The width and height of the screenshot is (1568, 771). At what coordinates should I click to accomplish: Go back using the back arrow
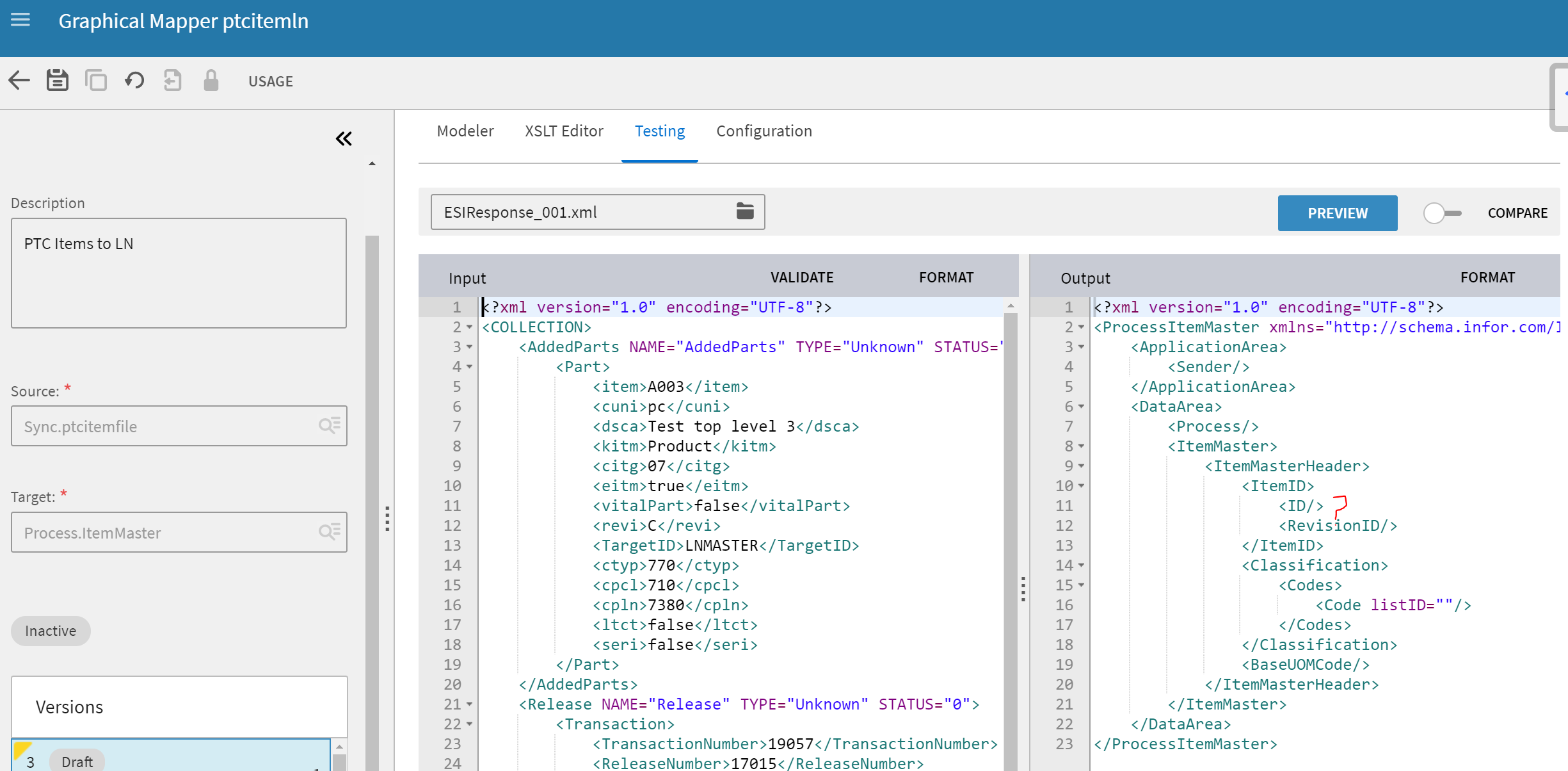(19, 81)
